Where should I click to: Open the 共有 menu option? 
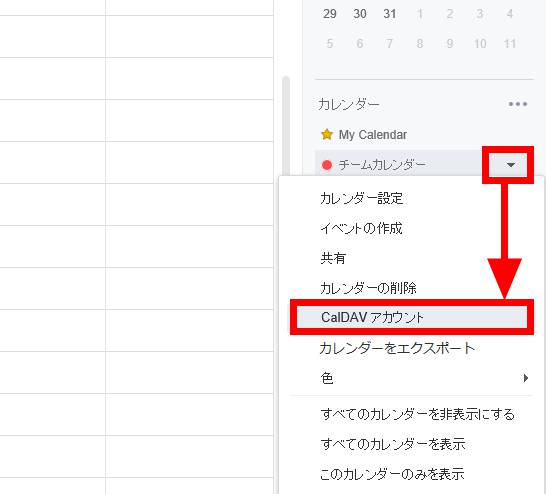[x=333, y=258]
